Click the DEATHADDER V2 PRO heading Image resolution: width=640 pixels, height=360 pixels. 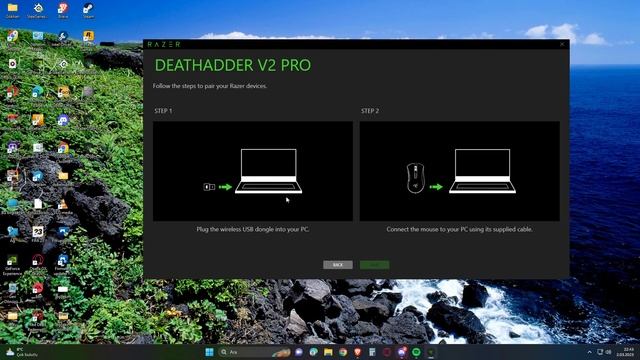click(x=233, y=65)
